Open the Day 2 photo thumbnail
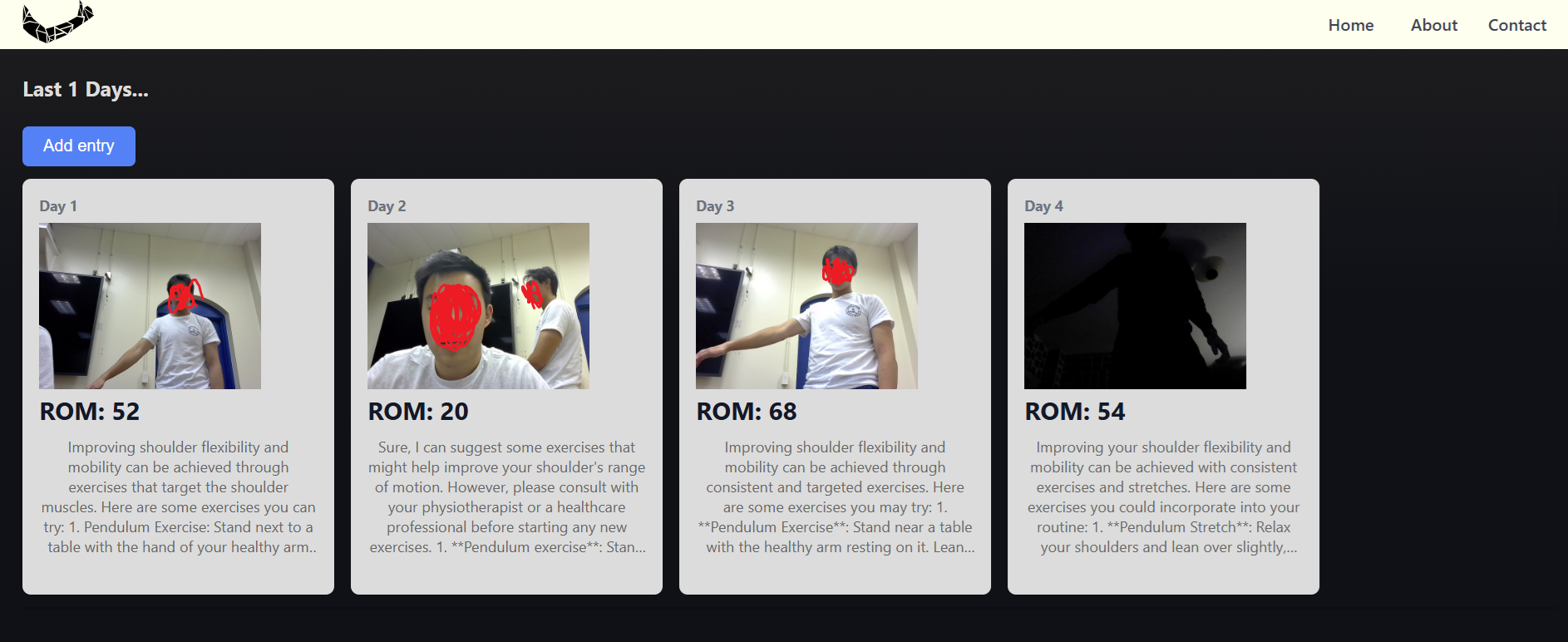1568x642 pixels. tap(478, 306)
